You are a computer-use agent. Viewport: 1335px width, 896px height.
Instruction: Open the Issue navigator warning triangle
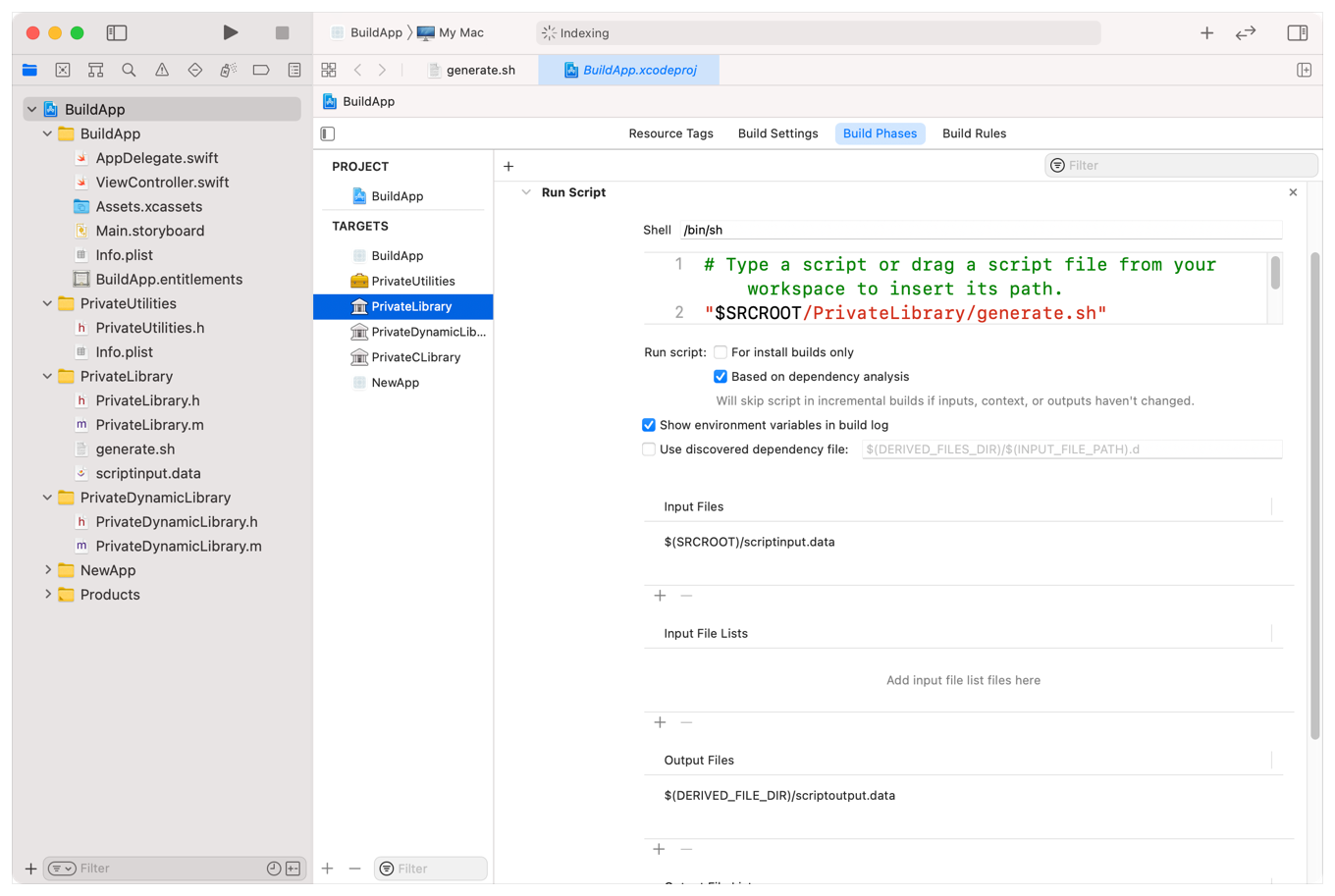pyautogui.click(x=161, y=70)
